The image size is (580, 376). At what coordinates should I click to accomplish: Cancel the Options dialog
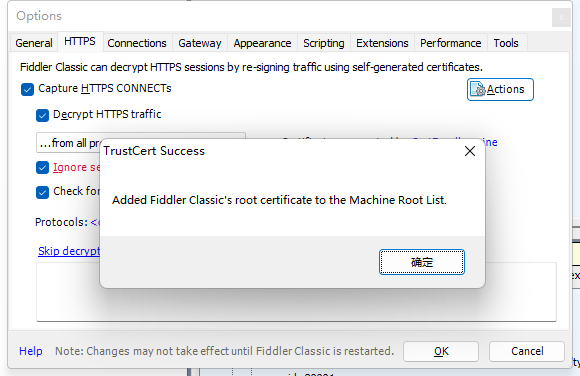click(527, 351)
